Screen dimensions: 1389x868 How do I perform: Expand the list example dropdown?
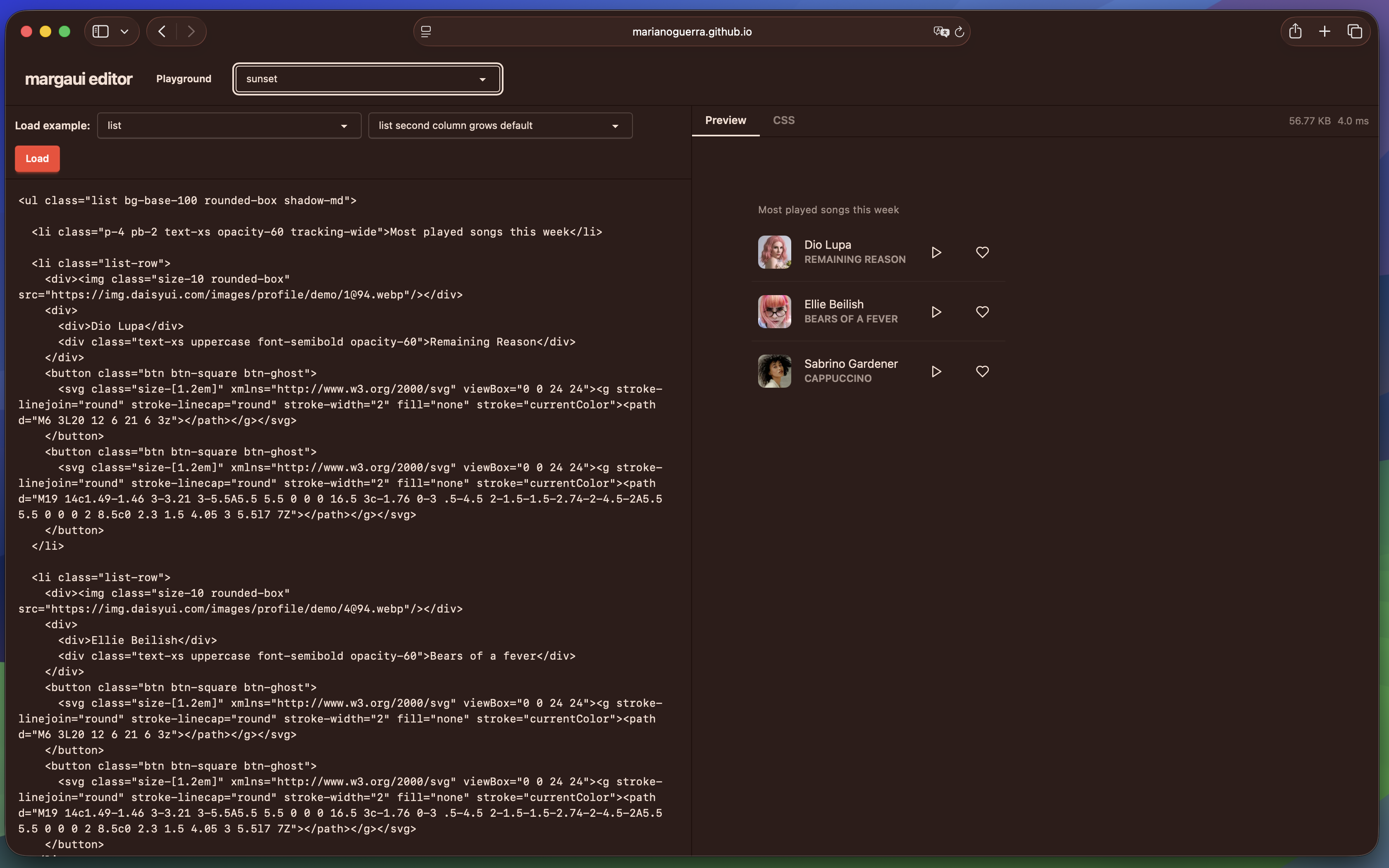coord(229,125)
